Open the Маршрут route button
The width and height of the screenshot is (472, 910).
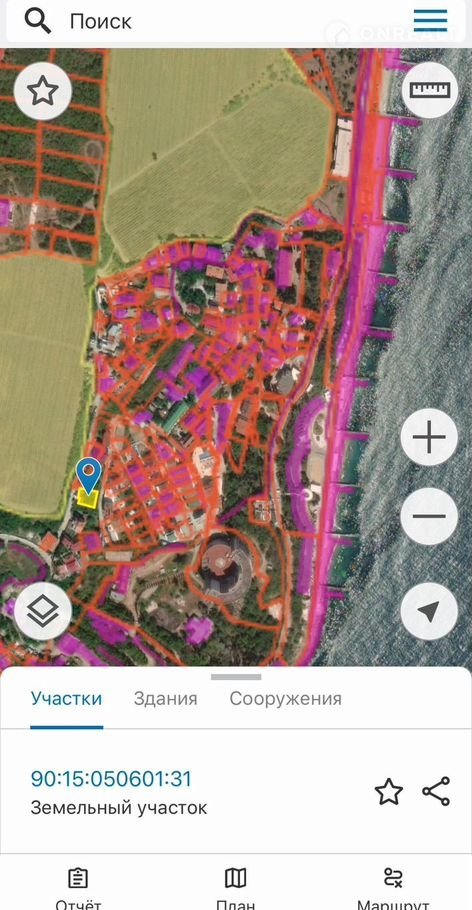pyautogui.click(x=393, y=889)
